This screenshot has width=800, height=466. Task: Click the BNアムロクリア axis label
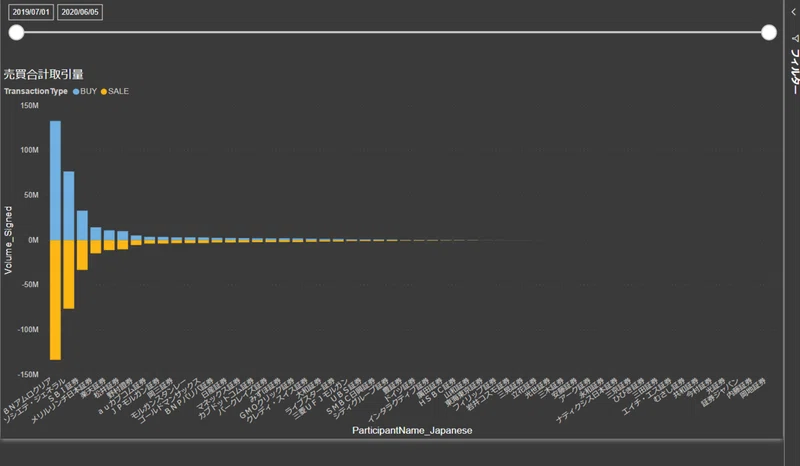point(27,396)
